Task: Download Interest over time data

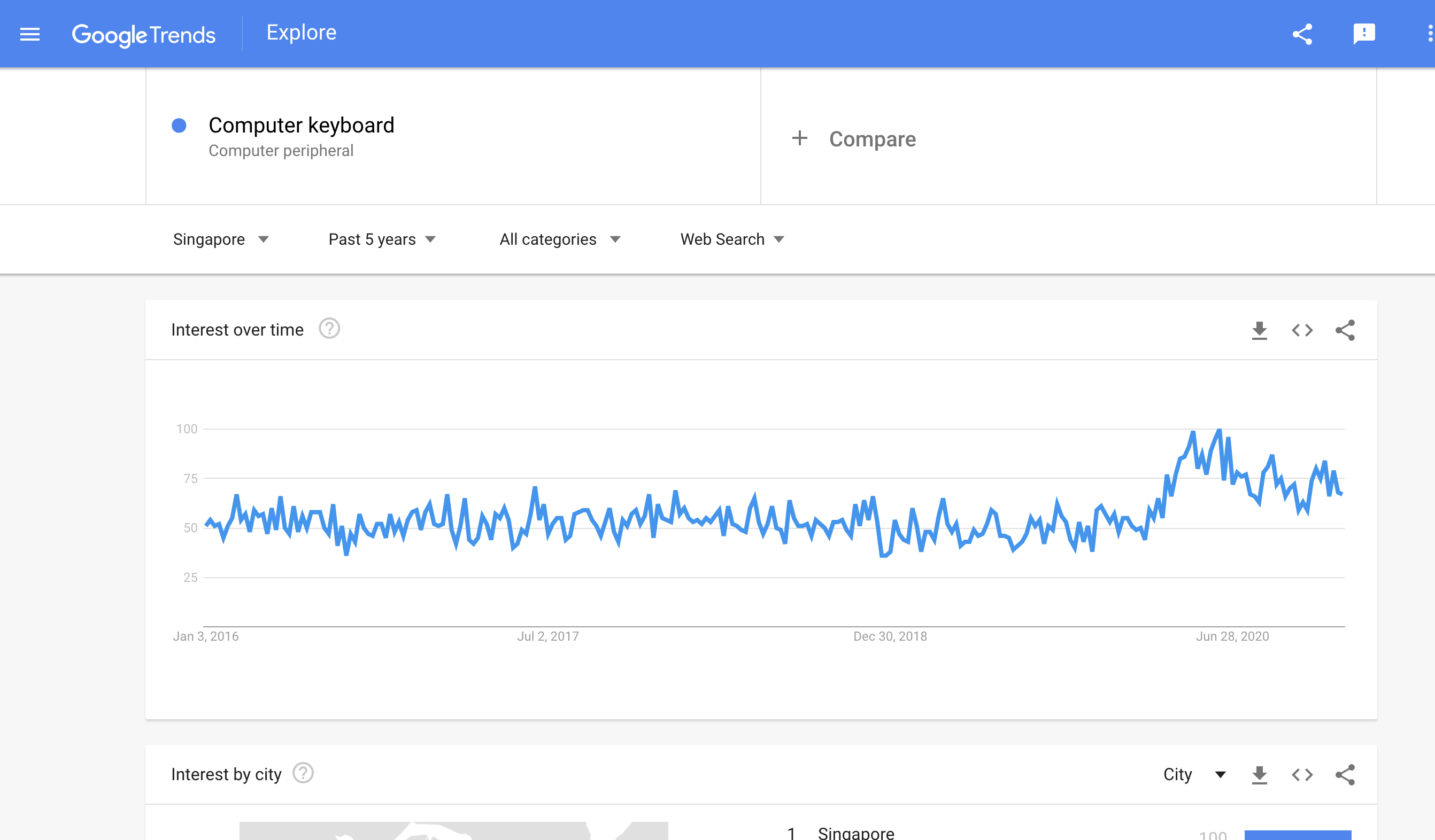Action: click(1259, 330)
